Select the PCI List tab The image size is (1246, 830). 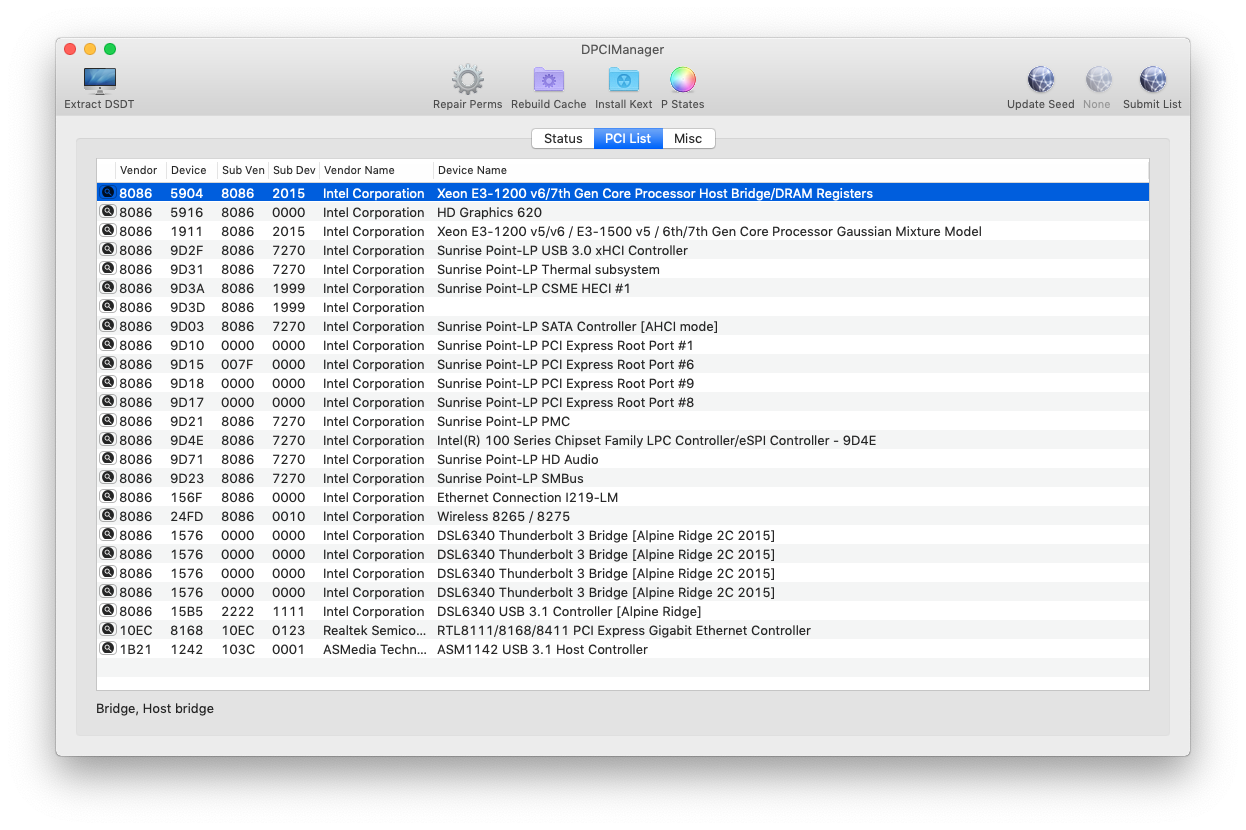tap(628, 139)
